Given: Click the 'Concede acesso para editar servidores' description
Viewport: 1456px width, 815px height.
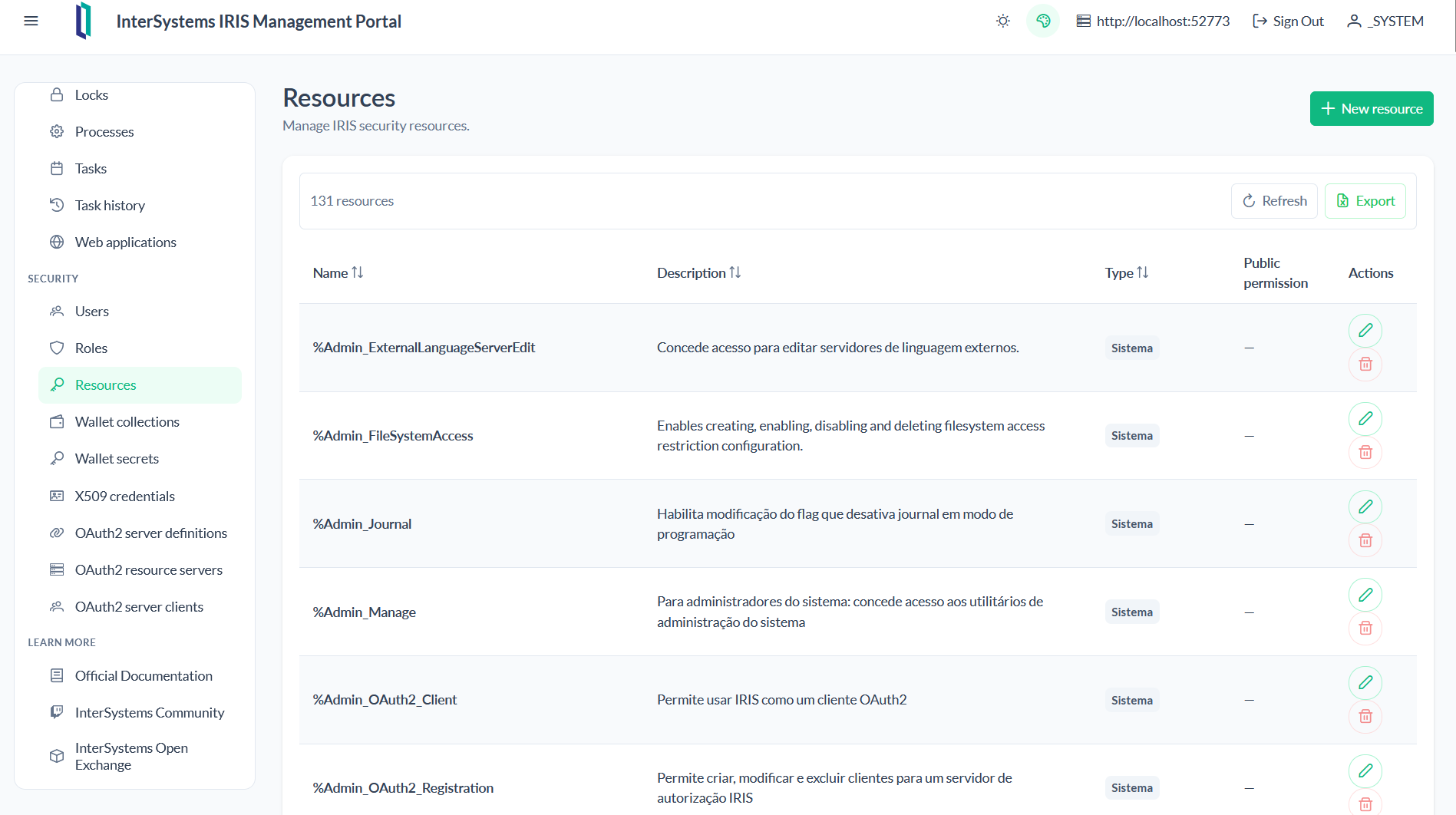Looking at the screenshot, I should pyautogui.click(x=838, y=348).
